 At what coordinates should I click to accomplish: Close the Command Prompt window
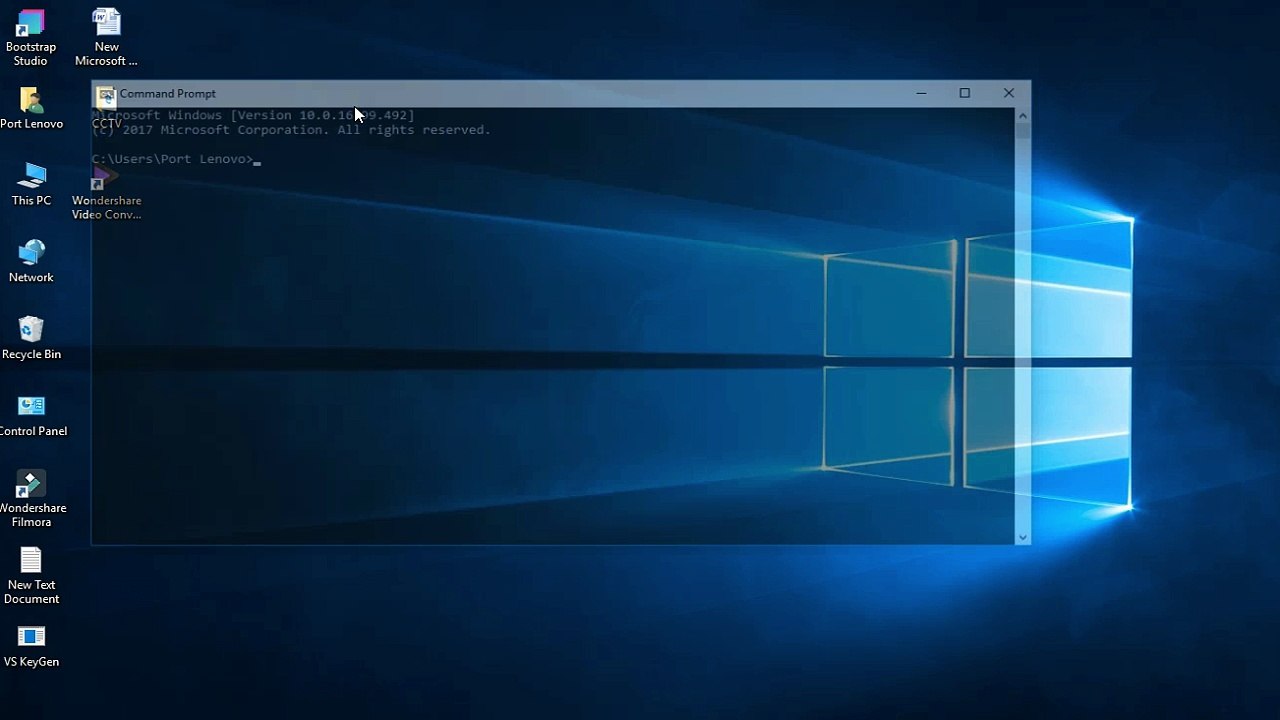point(1009,93)
